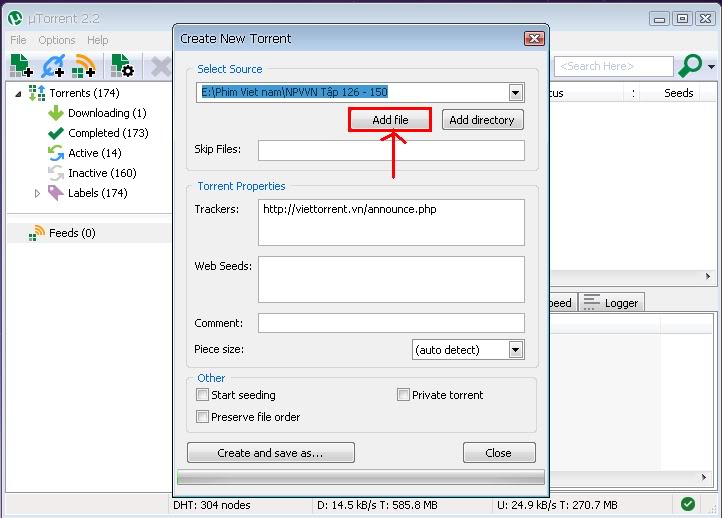
Task: Click the download speed status entry
Action: tap(377, 505)
